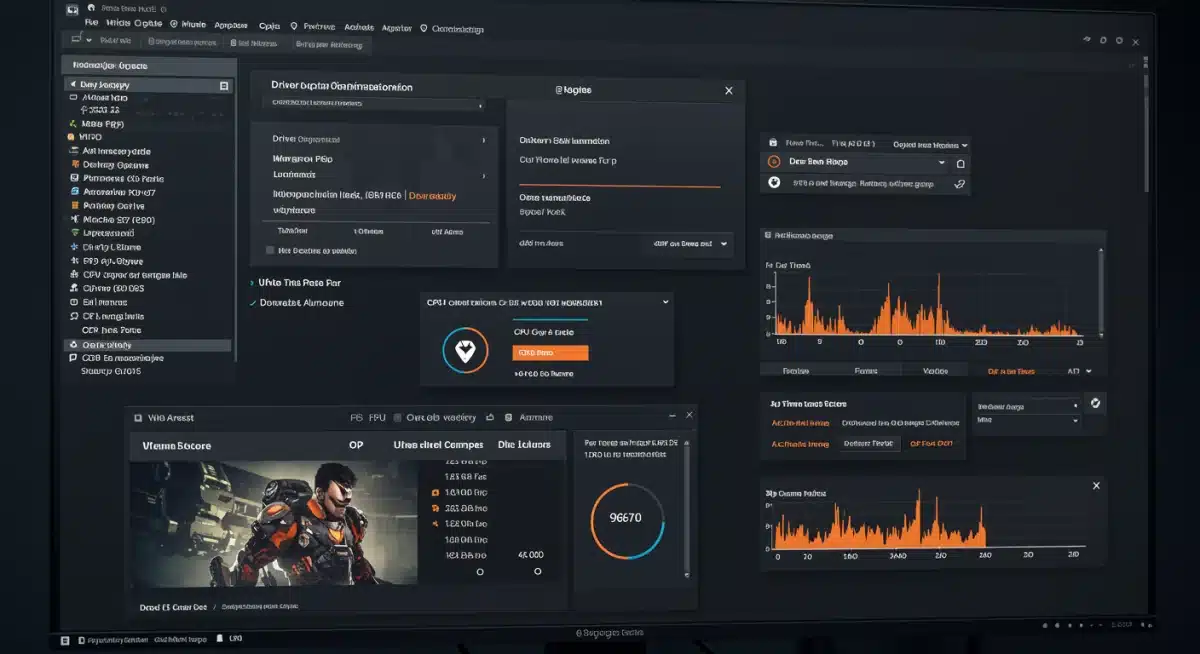The image size is (1200, 654).
Task: Open the settings gear icon top right
Action: tap(1119, 41)
